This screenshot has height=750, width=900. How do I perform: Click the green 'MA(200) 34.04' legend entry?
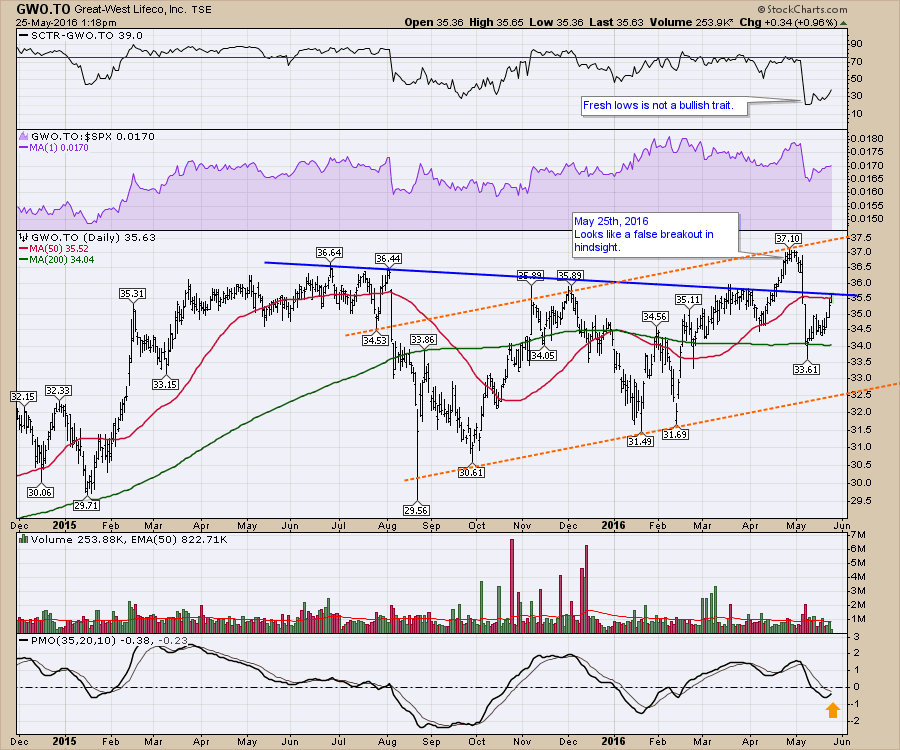56,259
